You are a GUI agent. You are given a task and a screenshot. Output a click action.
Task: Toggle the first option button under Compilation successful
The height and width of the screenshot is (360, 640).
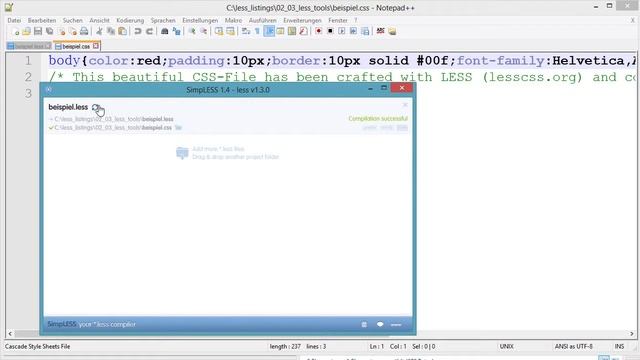(369, 128)
